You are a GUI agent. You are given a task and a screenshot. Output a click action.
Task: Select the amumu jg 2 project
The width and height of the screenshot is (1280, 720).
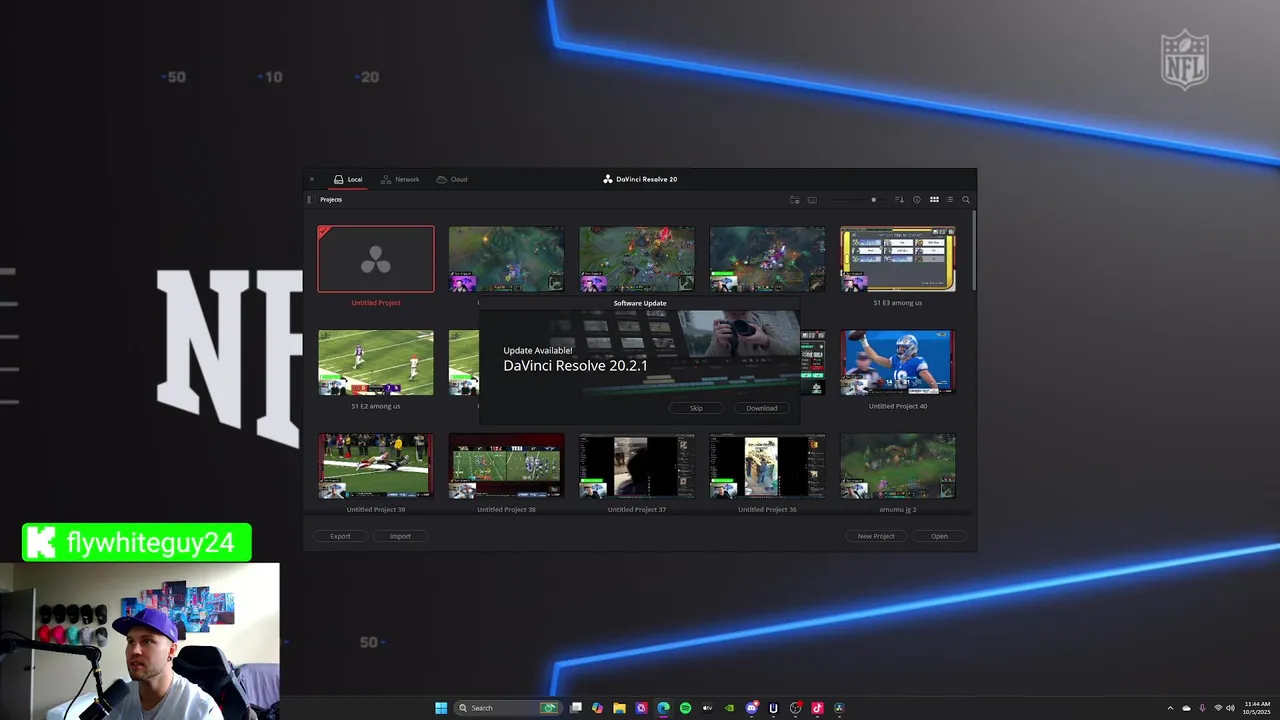point(897,465)
